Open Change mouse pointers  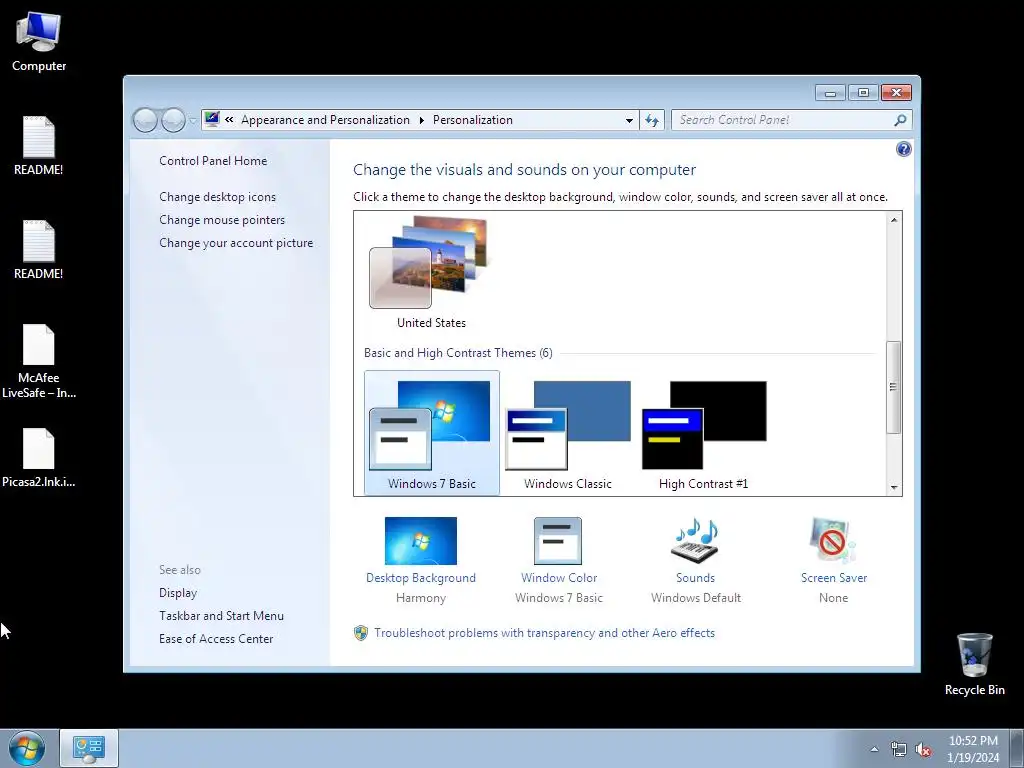click(222, 219)
